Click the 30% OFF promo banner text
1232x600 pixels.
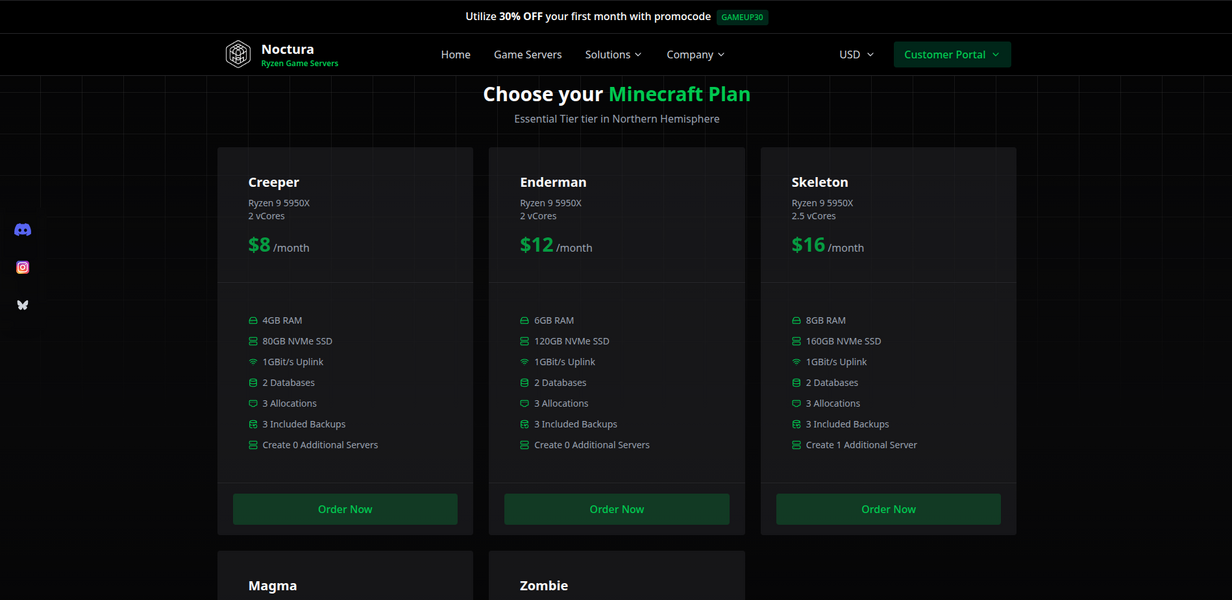[x=588, y=17]
